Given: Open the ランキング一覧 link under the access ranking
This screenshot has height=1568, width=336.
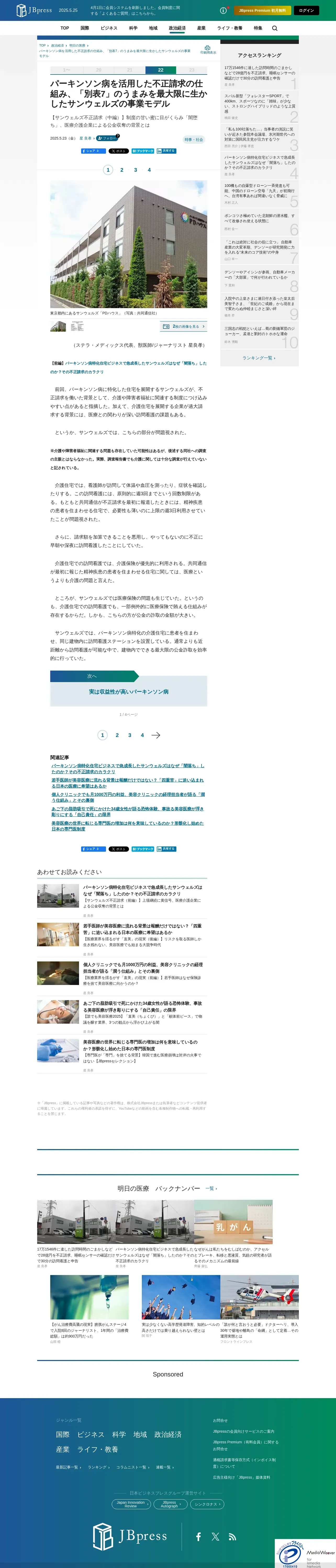Looking at the screenshot, I should [259, 358].
